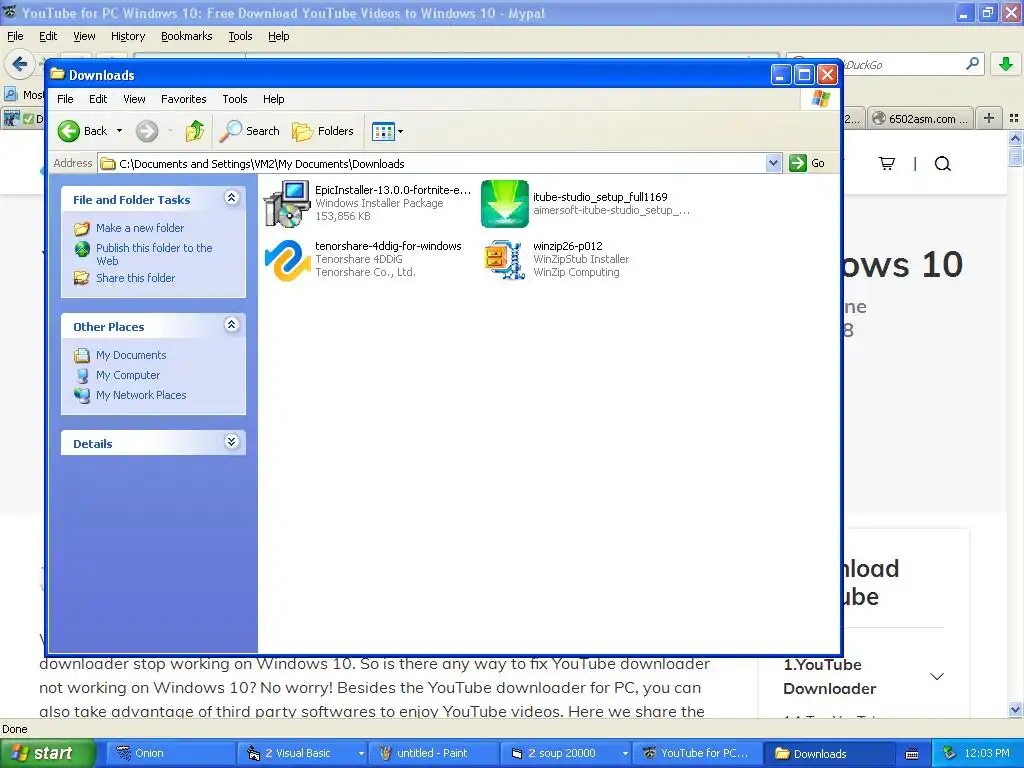This screenshot has height=768, width=1024.
Task: Open Help menu in Downloads window
Action: pyautogui.click(x=274, y=99)
